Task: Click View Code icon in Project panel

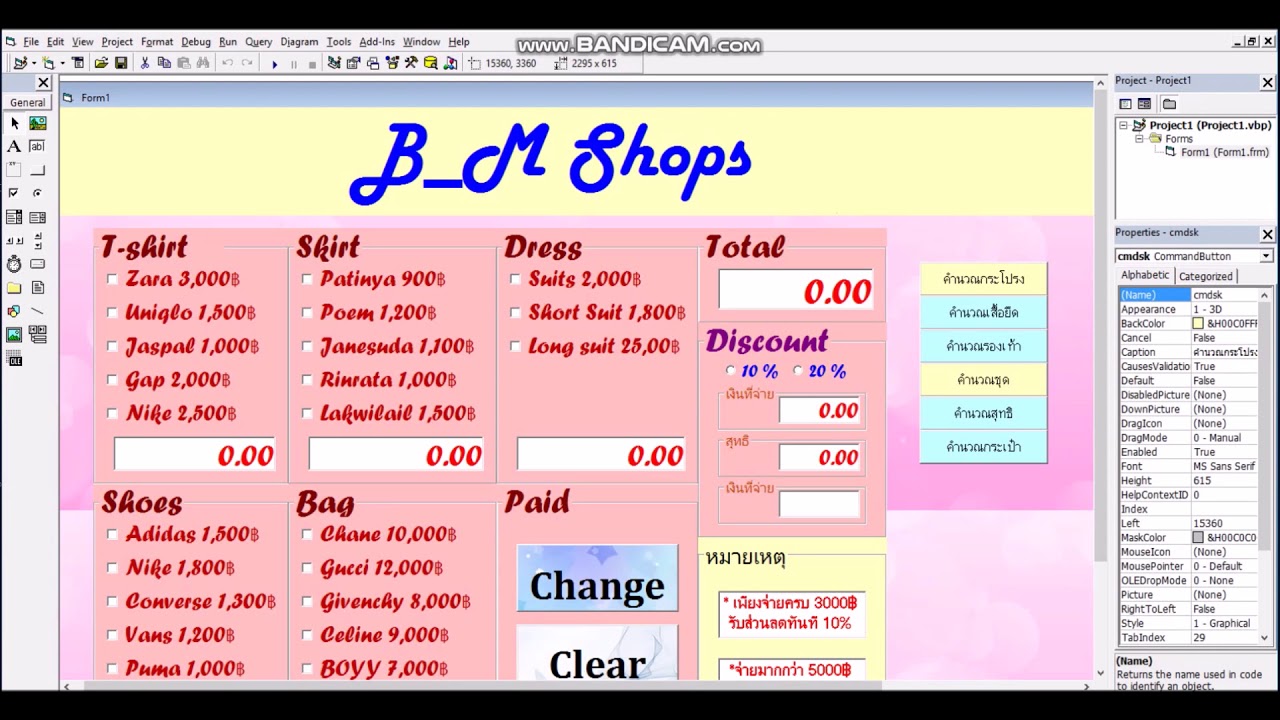Action: [x=1125, y=104]
